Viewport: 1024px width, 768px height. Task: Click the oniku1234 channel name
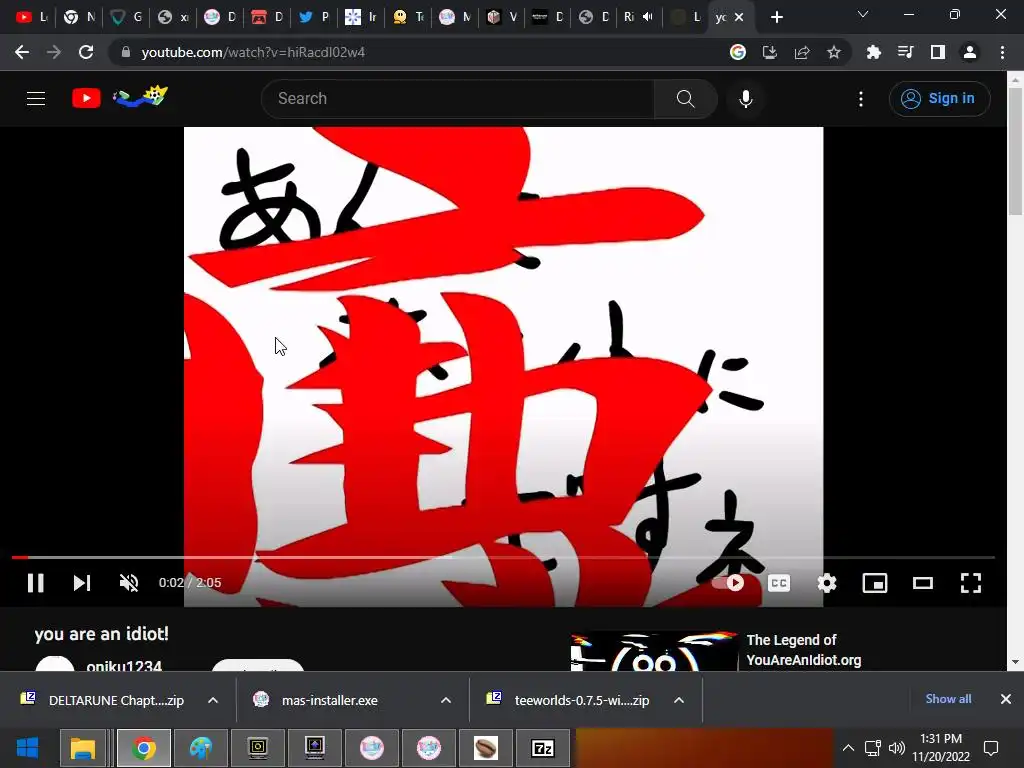coord(124,665)
